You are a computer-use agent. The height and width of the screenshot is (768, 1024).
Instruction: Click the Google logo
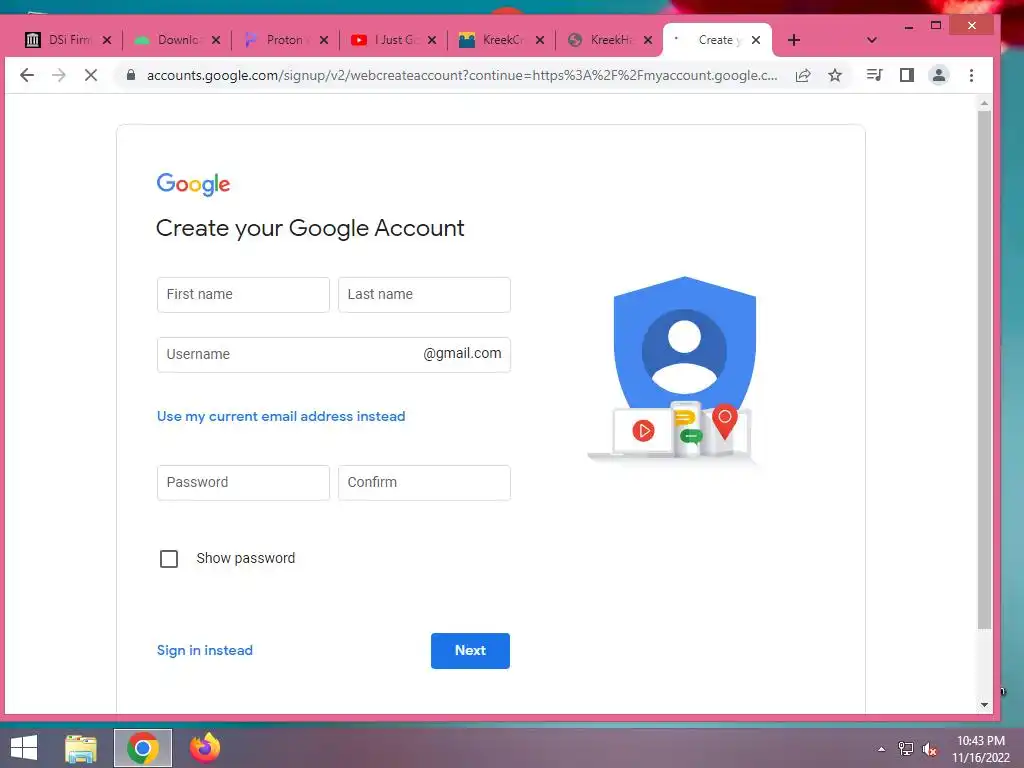(193, 184)
